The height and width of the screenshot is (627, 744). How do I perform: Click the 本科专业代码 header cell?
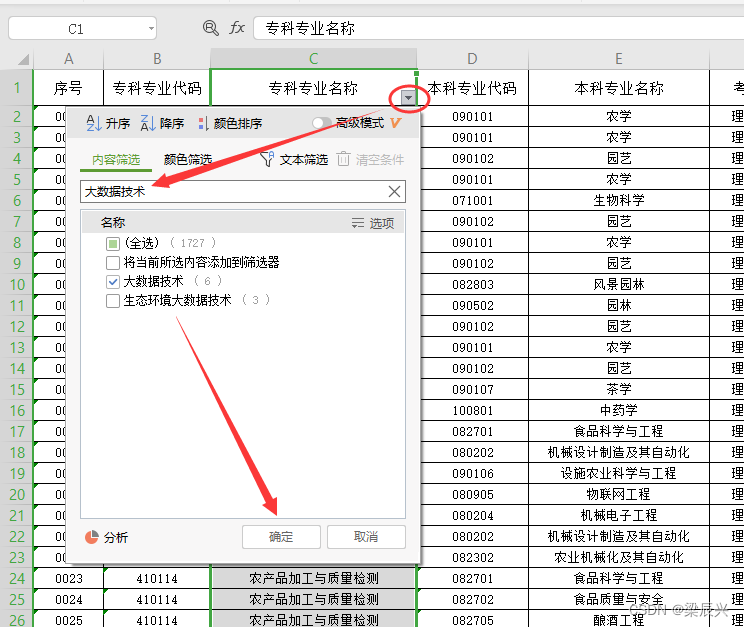pyautogui.click(x=472, y=88)
